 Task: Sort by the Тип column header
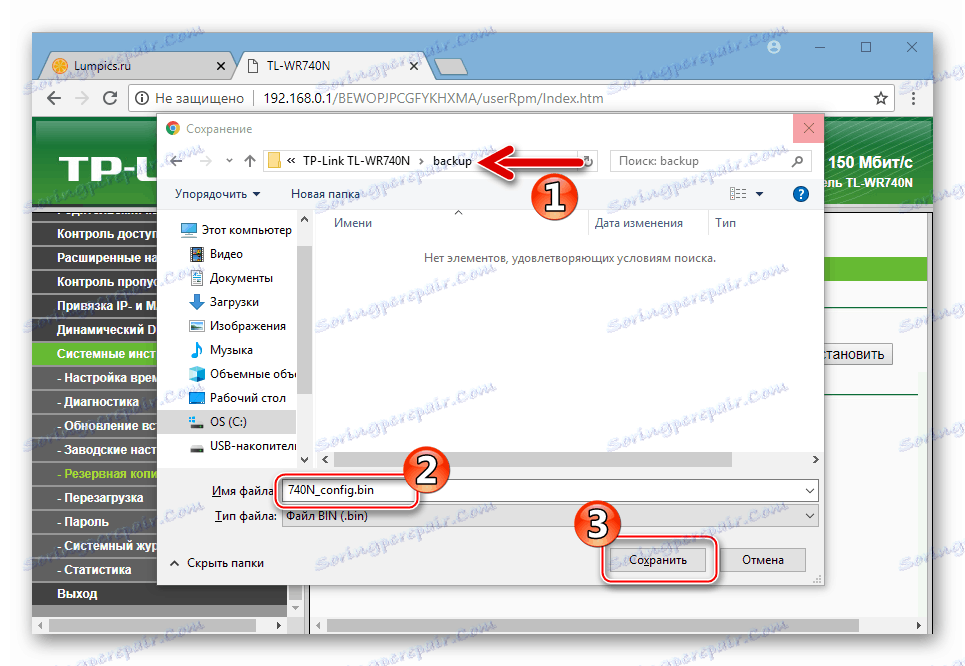725,223
